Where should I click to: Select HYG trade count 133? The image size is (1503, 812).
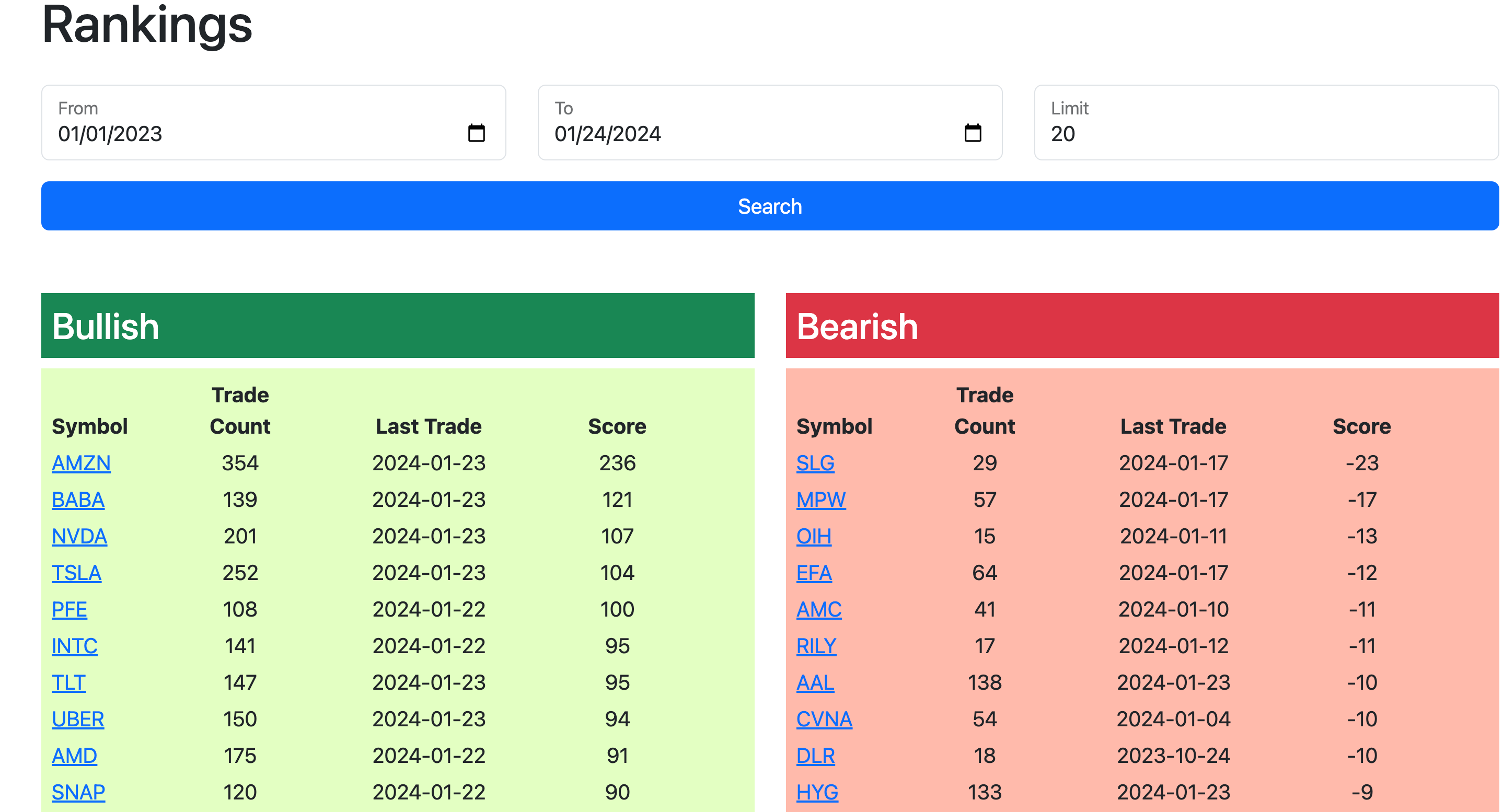tap(985, 792)
